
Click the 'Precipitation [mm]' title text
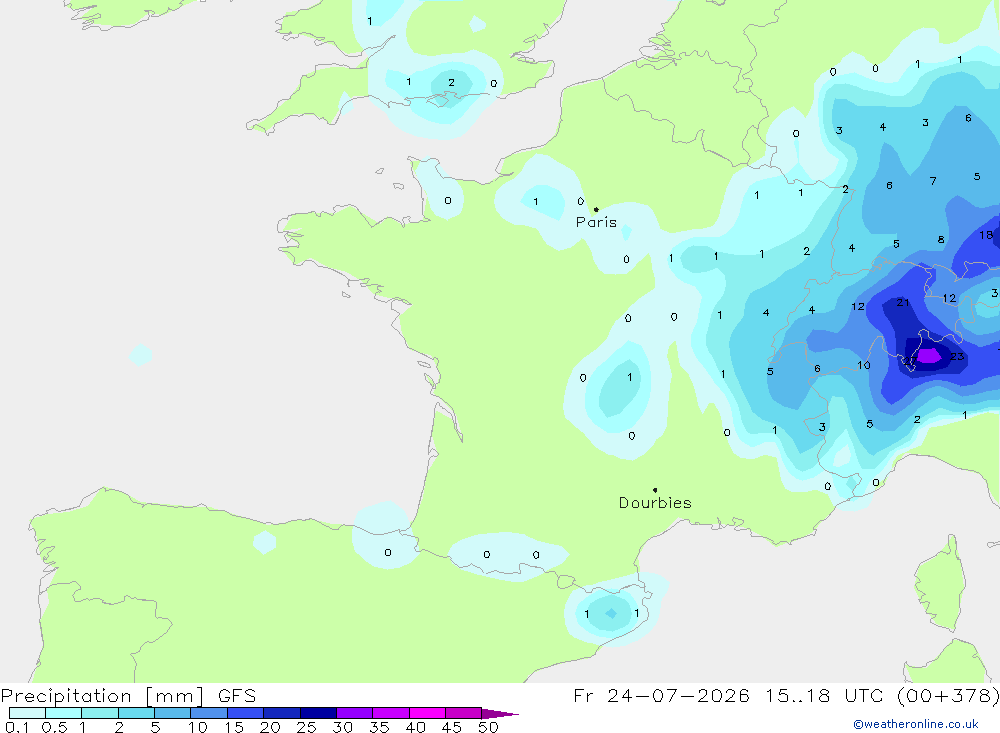[x=102, y=696]
